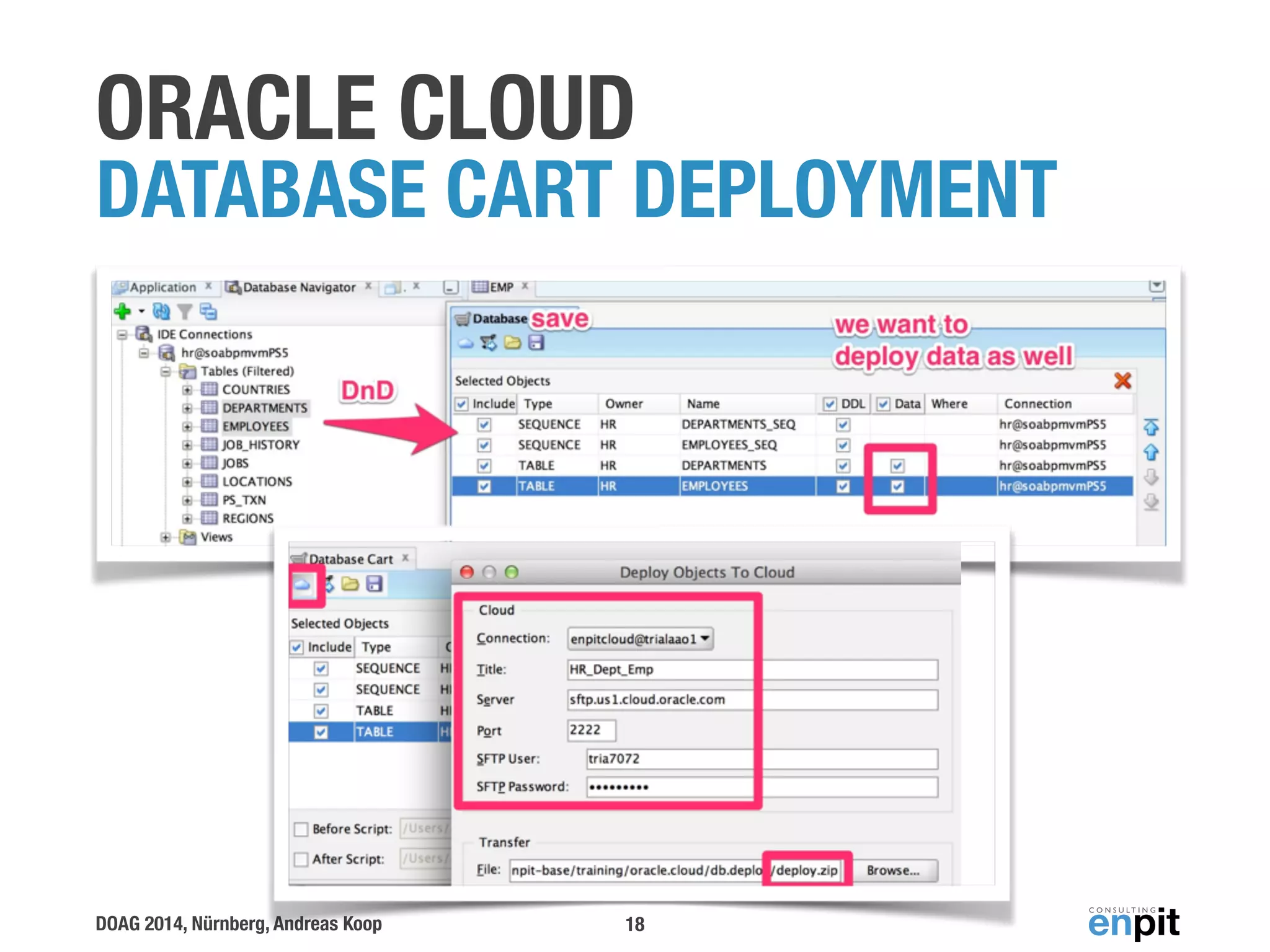Click the blue schema icon beside the filter
Image resolution: width=1270 pixels, height=952 pixels.
[x=208, y=311]
